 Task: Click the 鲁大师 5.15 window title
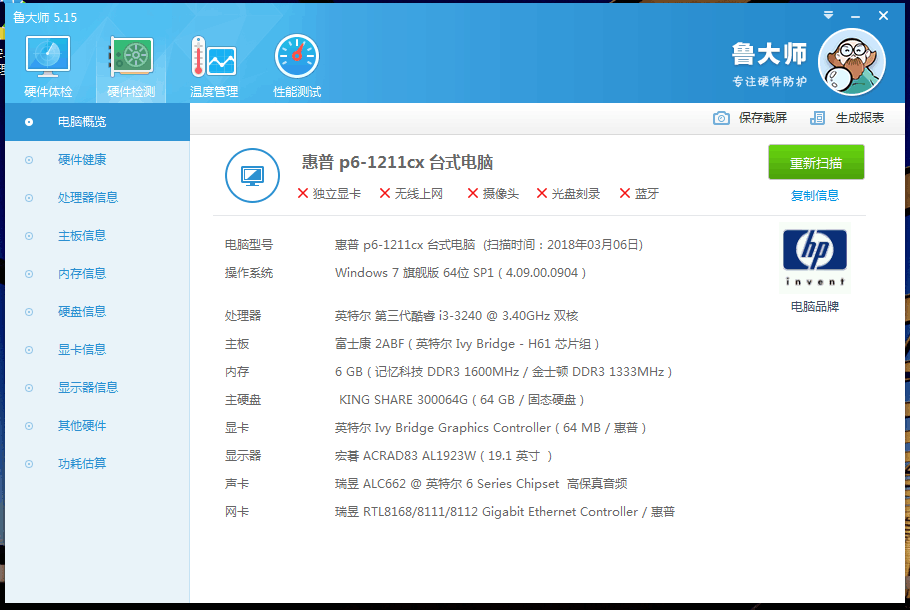[45, 17]
